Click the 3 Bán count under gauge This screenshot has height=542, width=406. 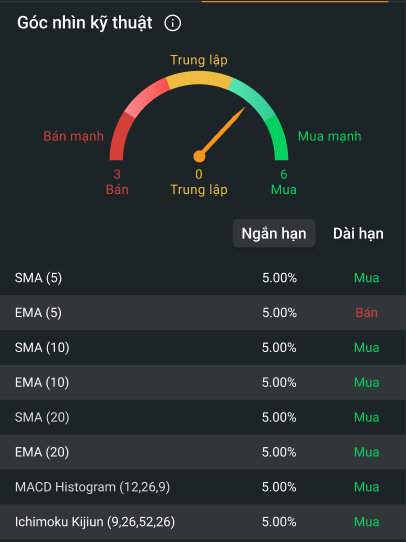117,182
